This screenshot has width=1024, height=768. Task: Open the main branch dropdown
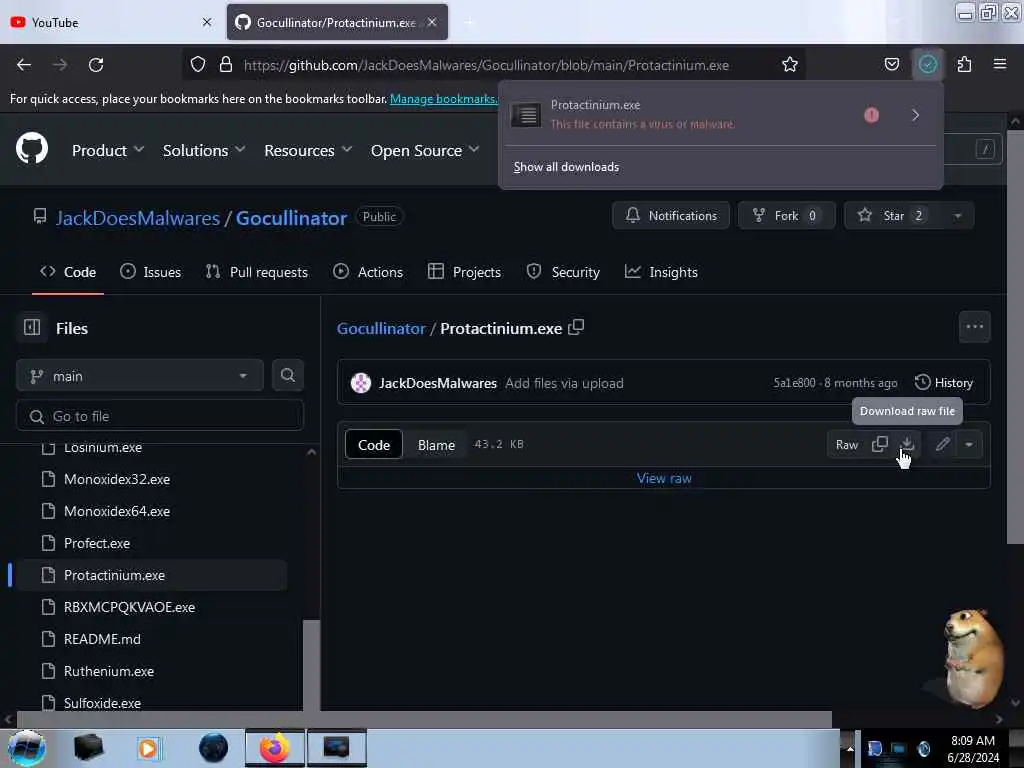pyautogui.click(x=140, y=376)
